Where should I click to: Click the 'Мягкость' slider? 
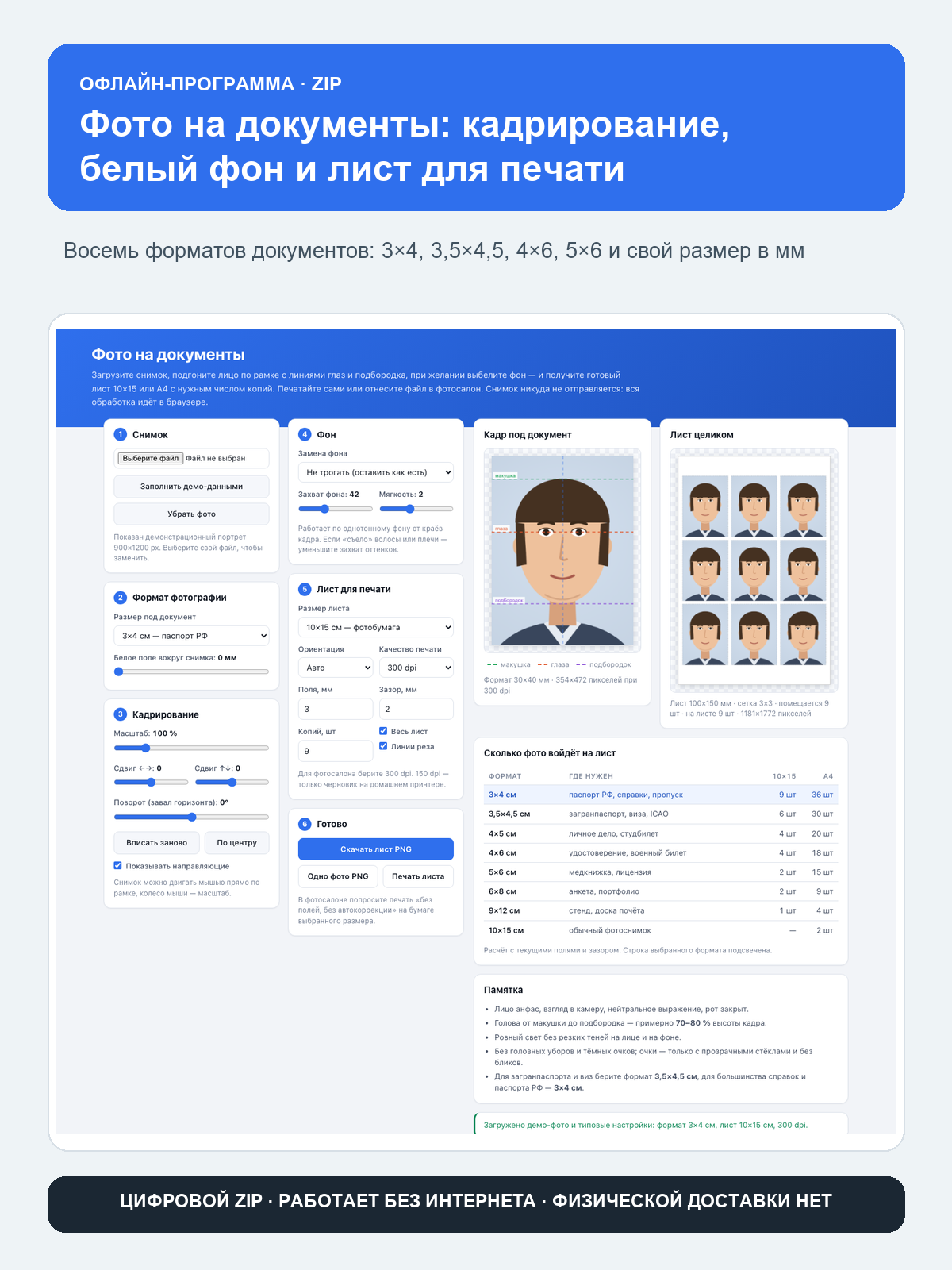coord(416,509)
